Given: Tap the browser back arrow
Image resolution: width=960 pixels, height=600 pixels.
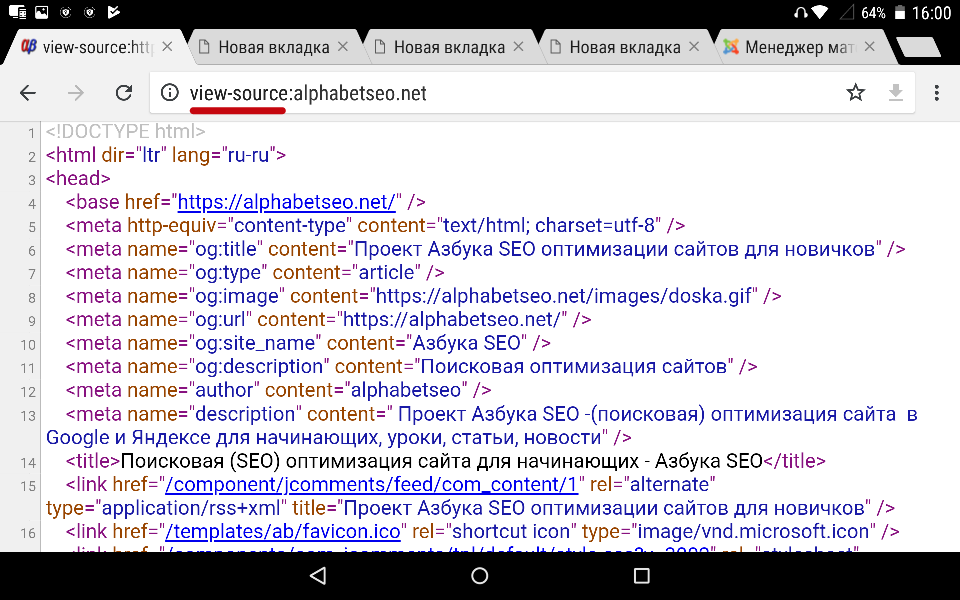Looking at the screenshot, I should click(28, 93).
